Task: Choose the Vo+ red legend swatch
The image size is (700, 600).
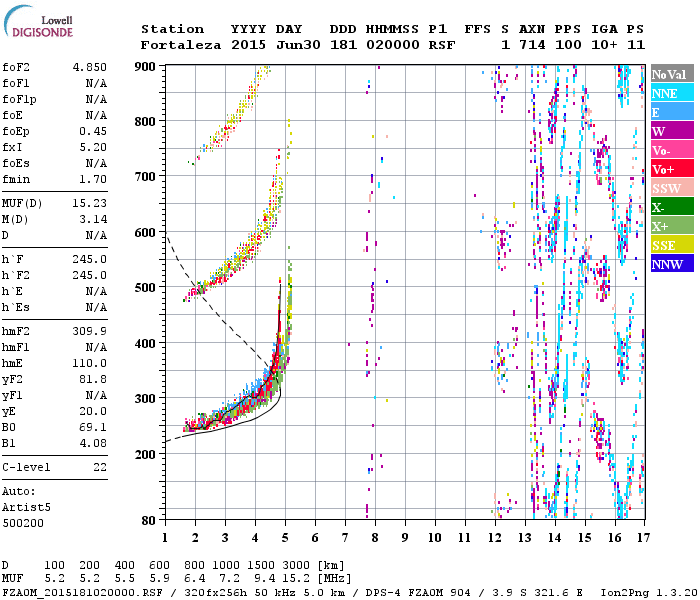Action: (x=671, y=169)
